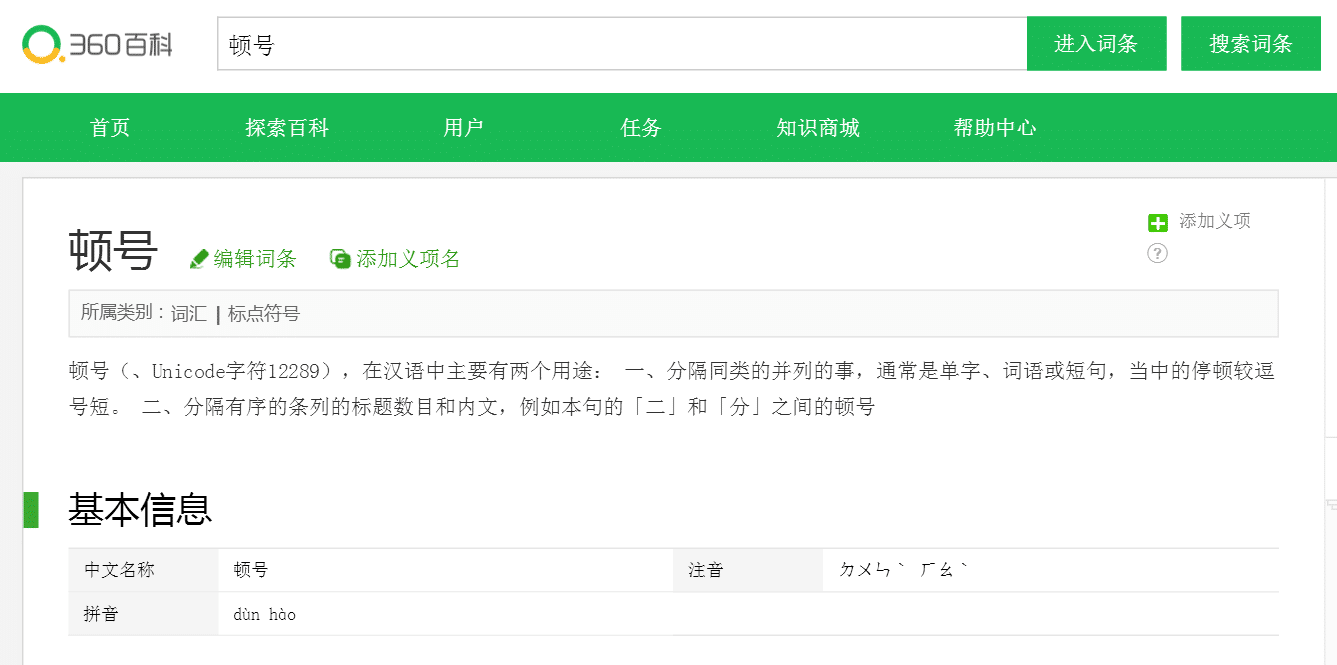1337x665 pixels.
Task: Go to the 任务 section
Action: (x=640, y=128)
